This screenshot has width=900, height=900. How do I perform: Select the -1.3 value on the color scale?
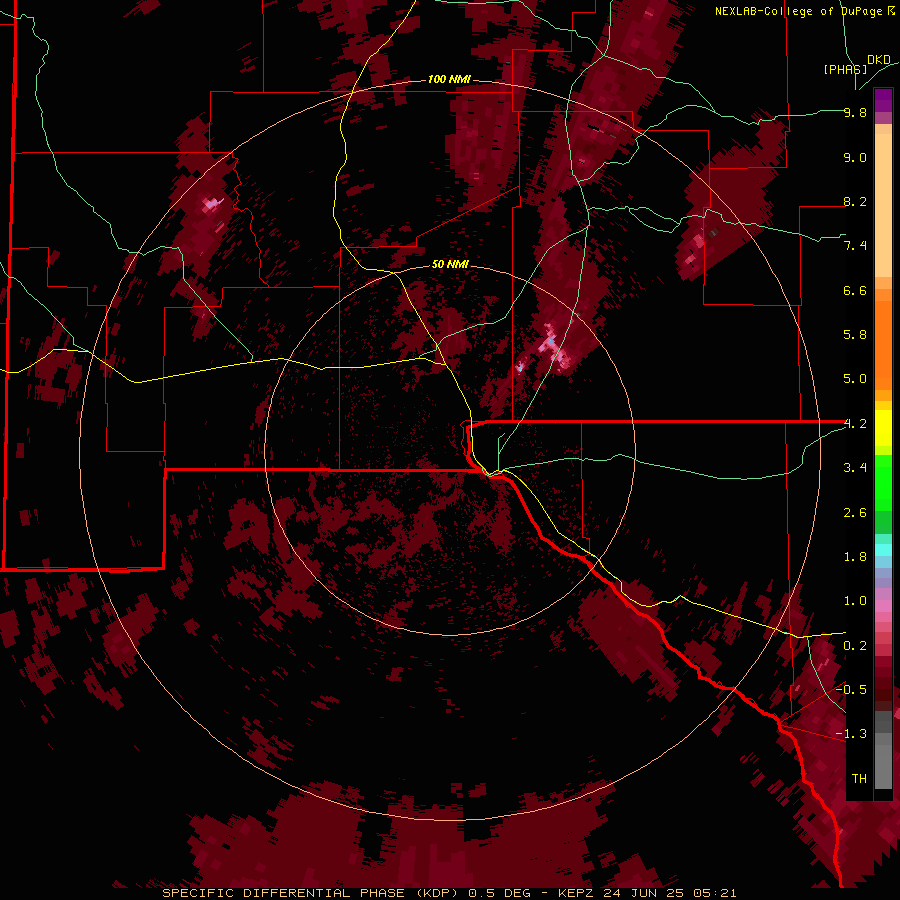pyautogui.click(x=852, y=734)
